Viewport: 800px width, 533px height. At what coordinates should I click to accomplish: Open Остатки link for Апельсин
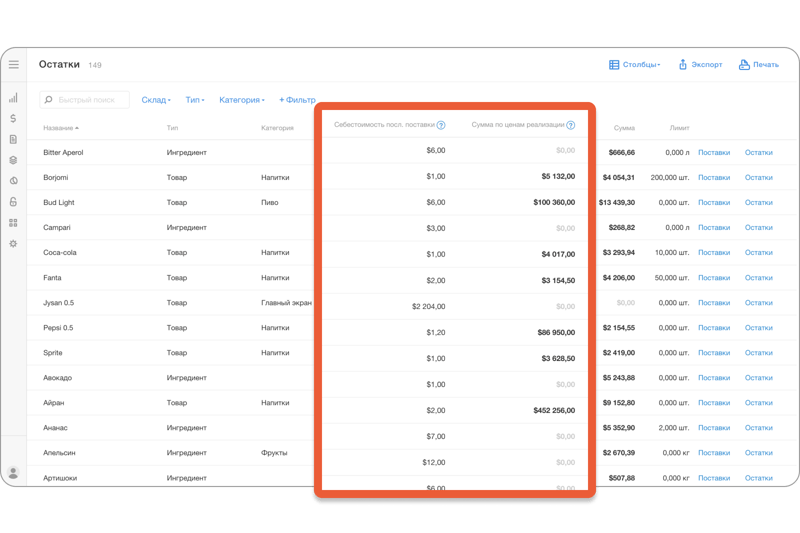point(759,453)
